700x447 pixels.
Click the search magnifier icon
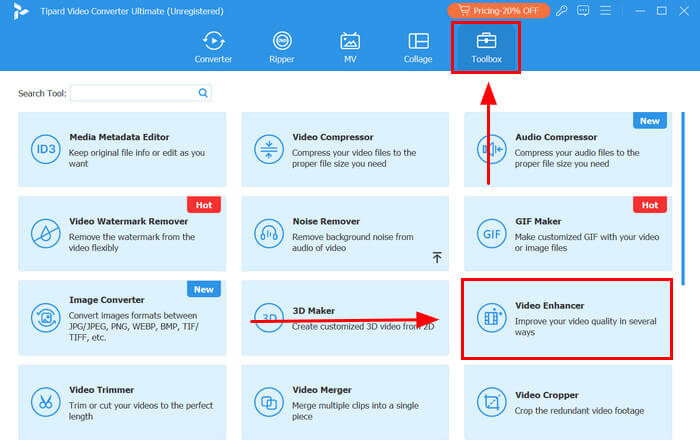[x=203, y=93]
